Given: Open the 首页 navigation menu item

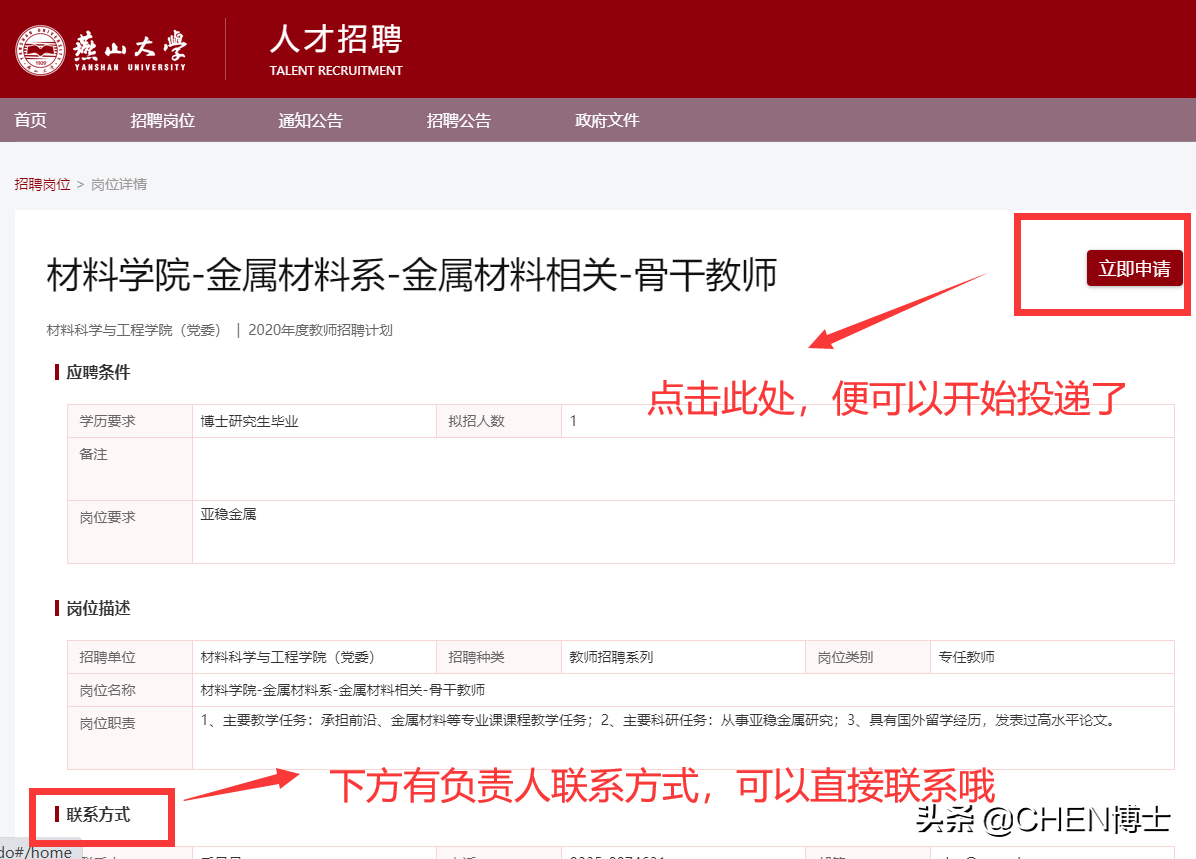Looking at the screenshot, I should click(30, 120).
